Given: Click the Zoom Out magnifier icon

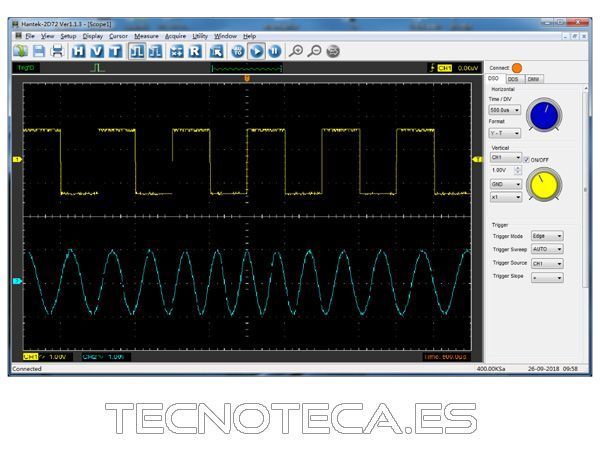Looking at the screenshot, I should coord(315,51).
